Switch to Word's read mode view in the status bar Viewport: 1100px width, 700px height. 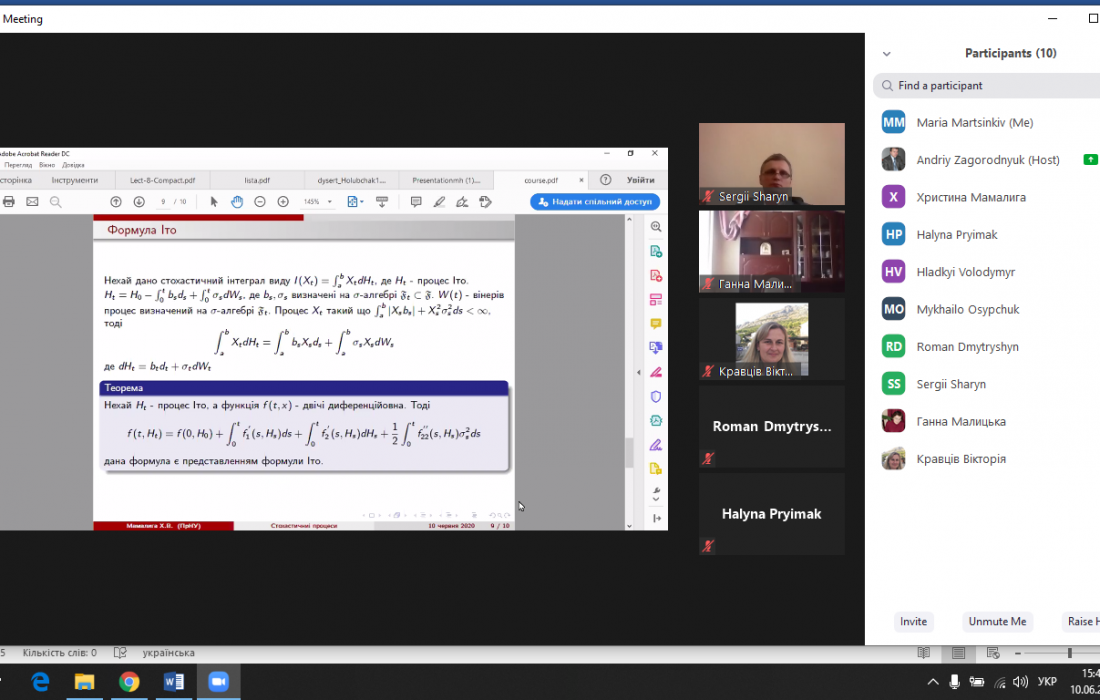[x=924, y=653]
